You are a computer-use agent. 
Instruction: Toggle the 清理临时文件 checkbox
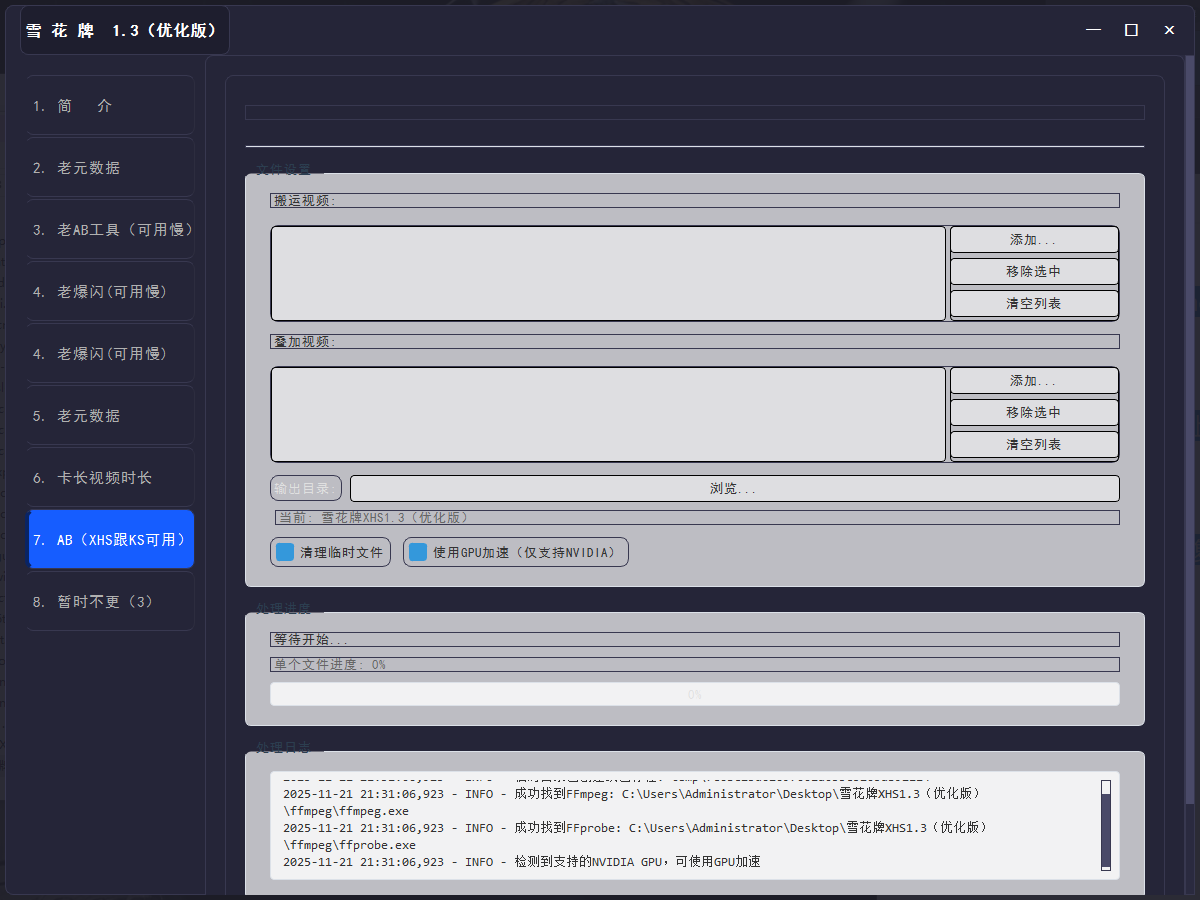(286, 552)
